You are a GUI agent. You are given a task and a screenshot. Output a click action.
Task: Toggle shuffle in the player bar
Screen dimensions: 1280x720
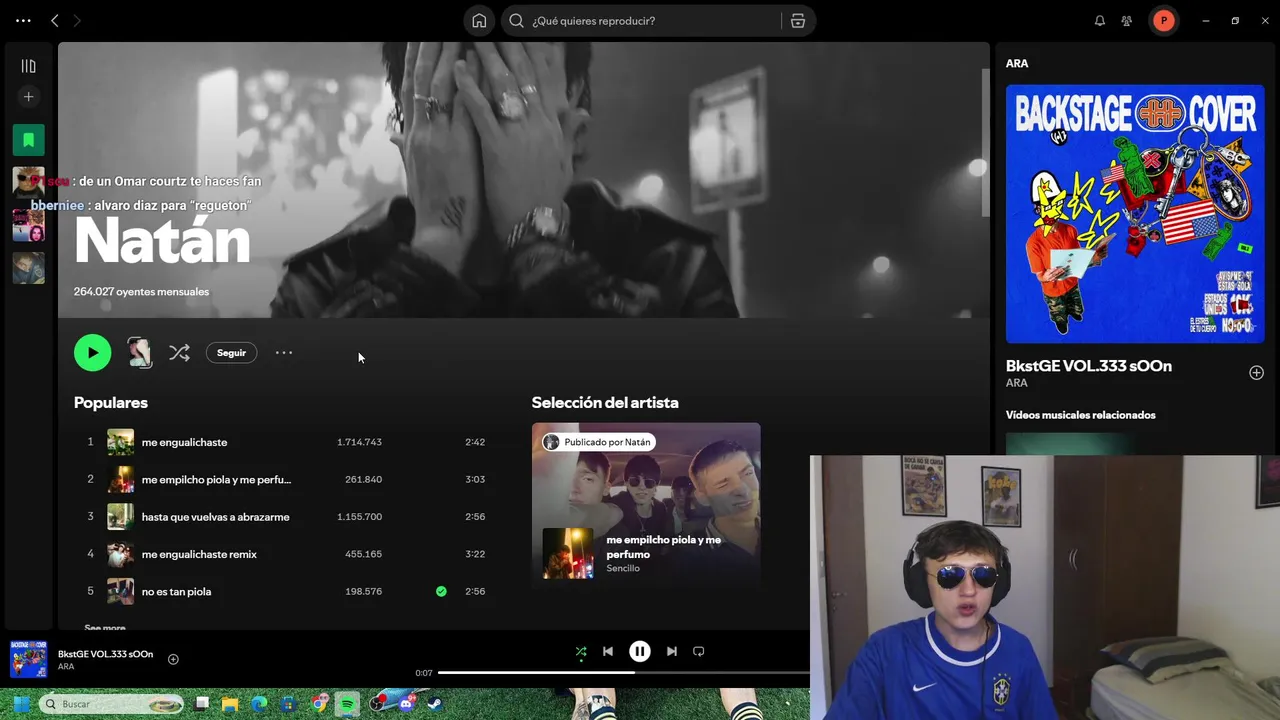(581, 651)
